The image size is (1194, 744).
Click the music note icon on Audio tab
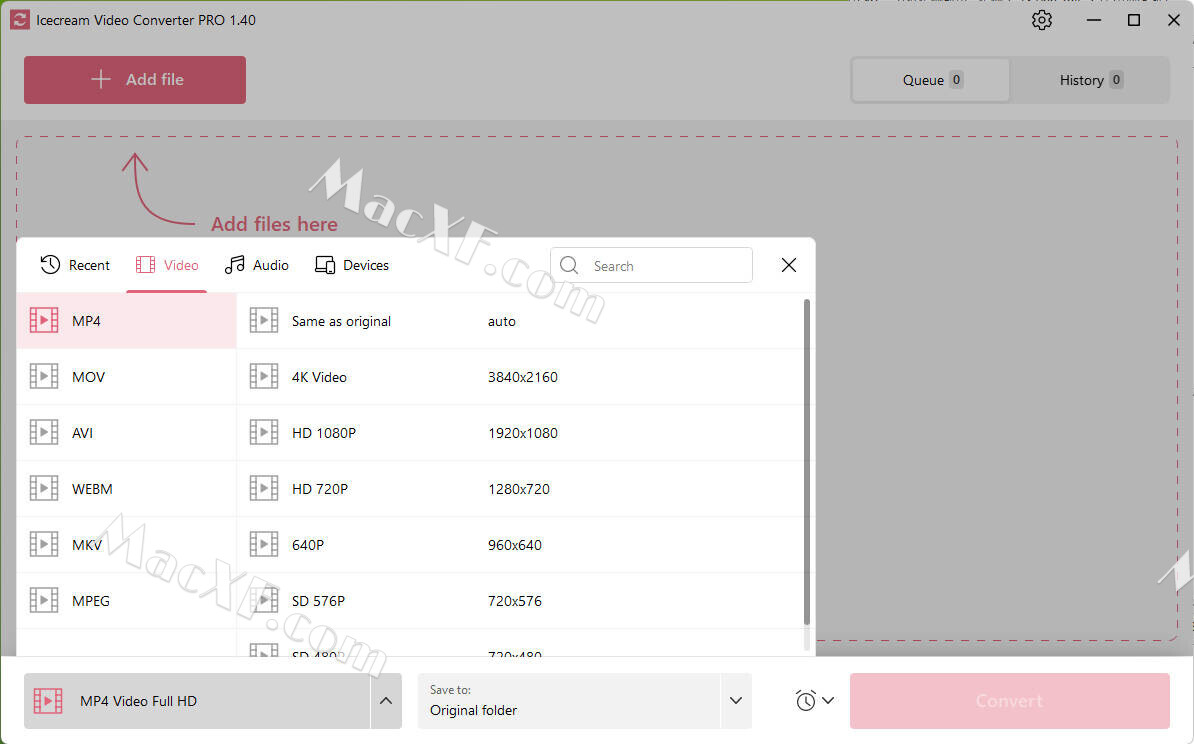(235, 264)
